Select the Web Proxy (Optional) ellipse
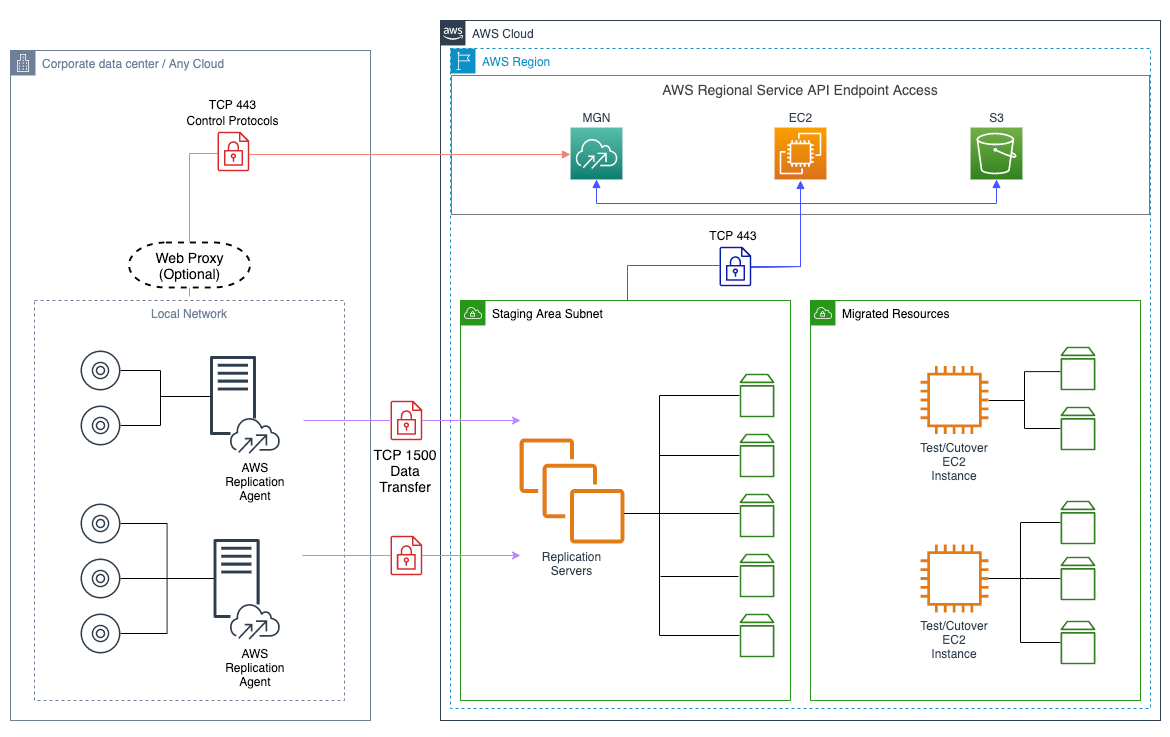The height and width of the screenshot is (737, 1170). pos(189,265)
